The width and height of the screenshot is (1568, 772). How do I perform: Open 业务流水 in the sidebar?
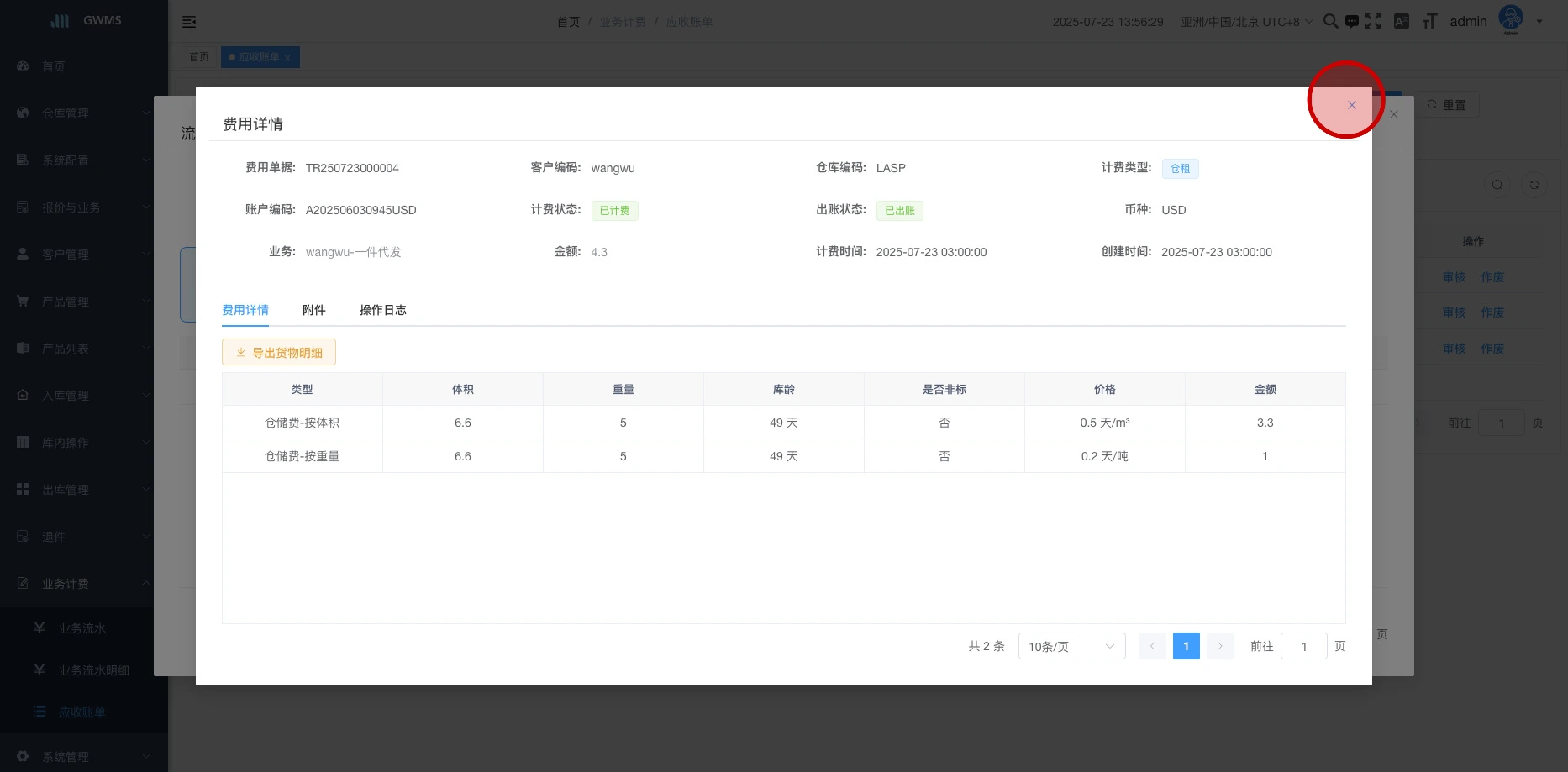pos(82,628)
